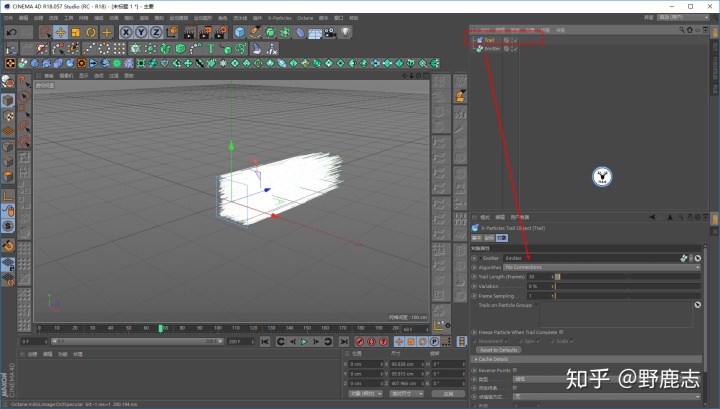The height and width of the screenshot is (409, 720).
Task: Click Reset to Defaults button
Action: pyautogui.click(x=498, y=350)
